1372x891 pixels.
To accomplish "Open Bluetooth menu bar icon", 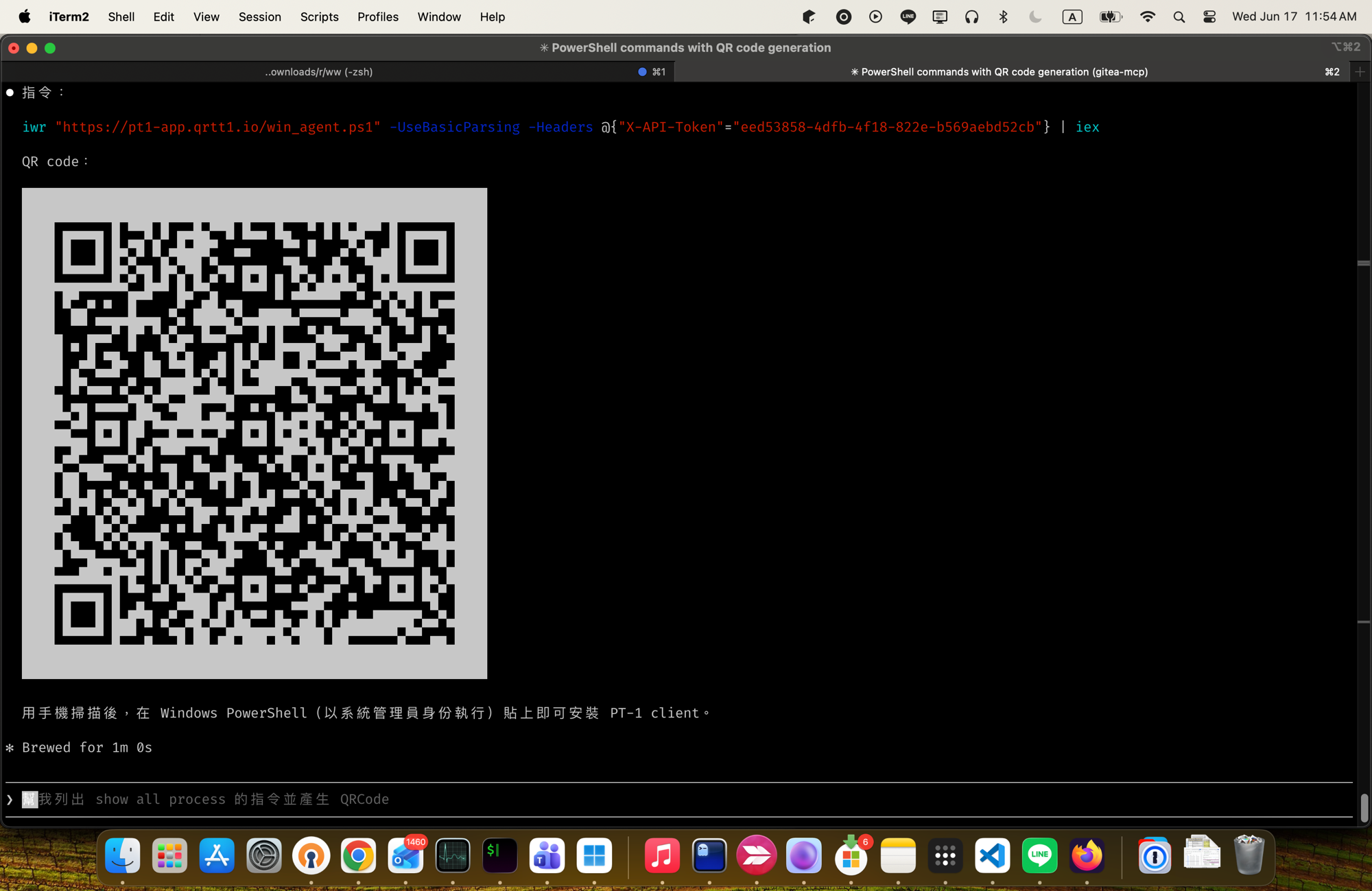I will click(1003, 16).
